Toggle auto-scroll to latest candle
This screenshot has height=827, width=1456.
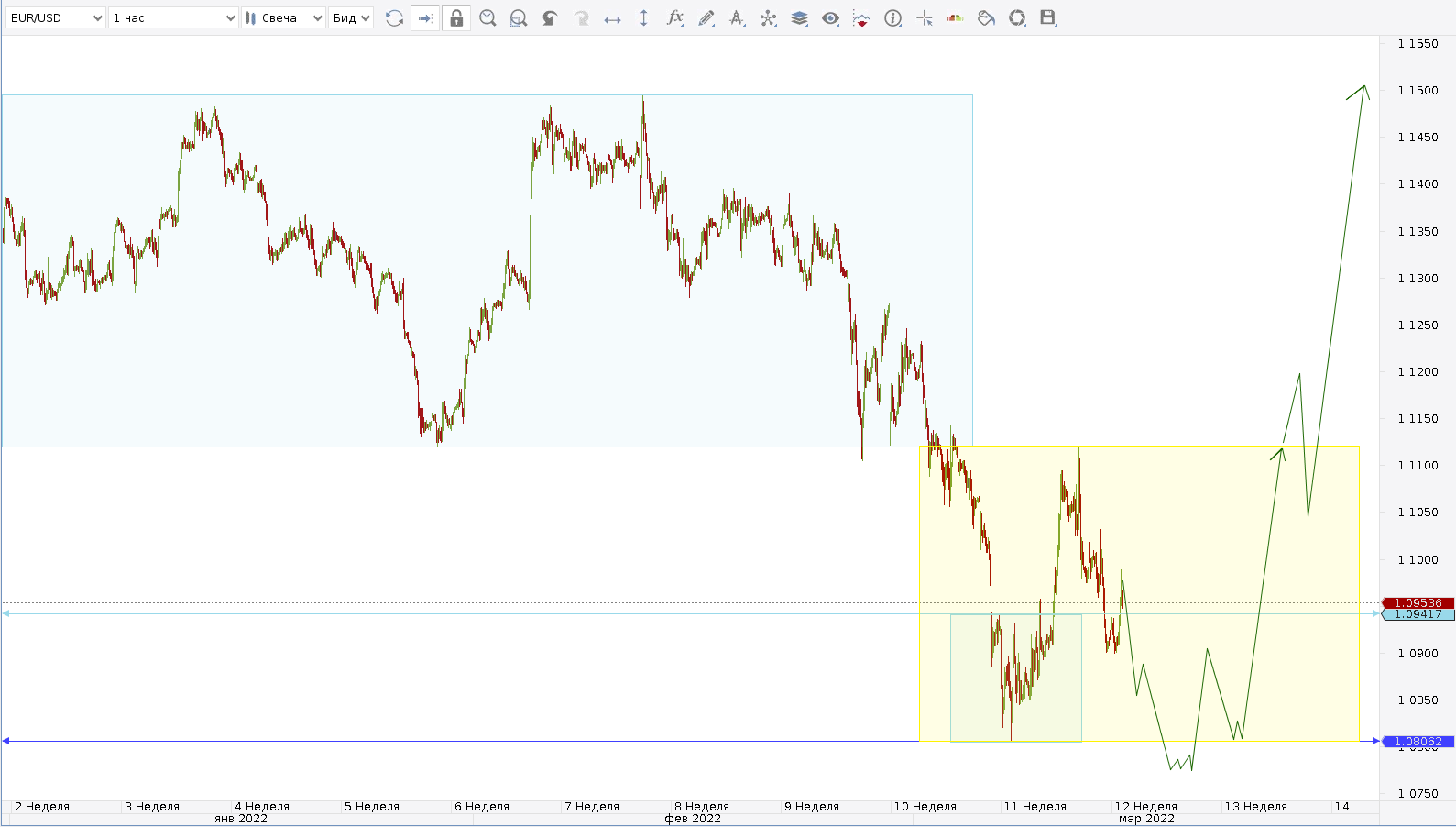pyautogui.click(x=425, y=18)
